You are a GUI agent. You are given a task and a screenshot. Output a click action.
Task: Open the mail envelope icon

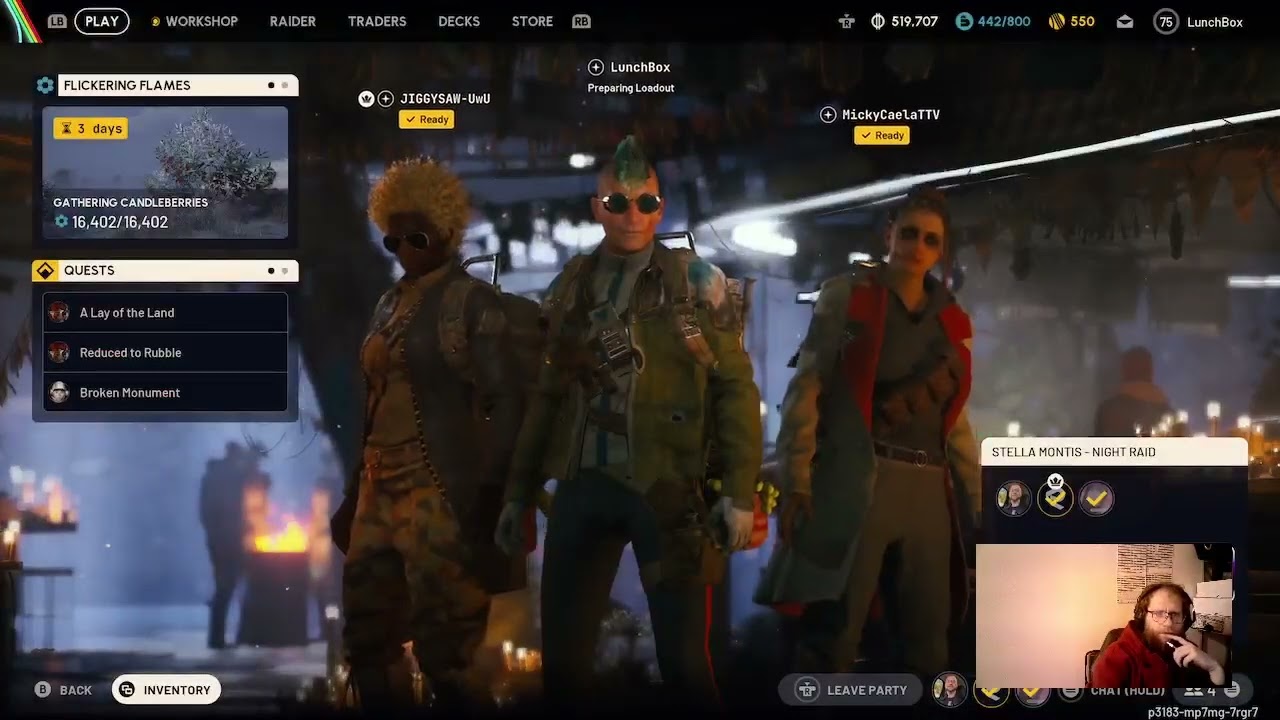point(1125,22)
